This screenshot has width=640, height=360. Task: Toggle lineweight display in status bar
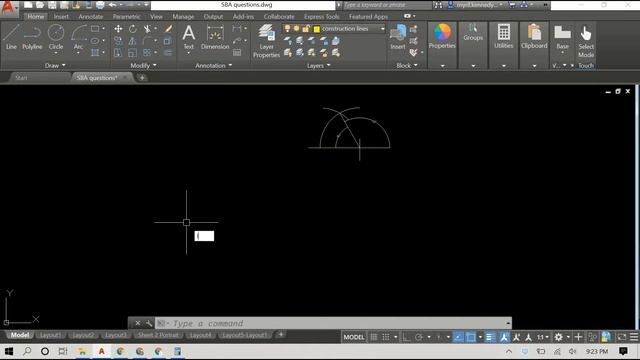click(490, 337)
